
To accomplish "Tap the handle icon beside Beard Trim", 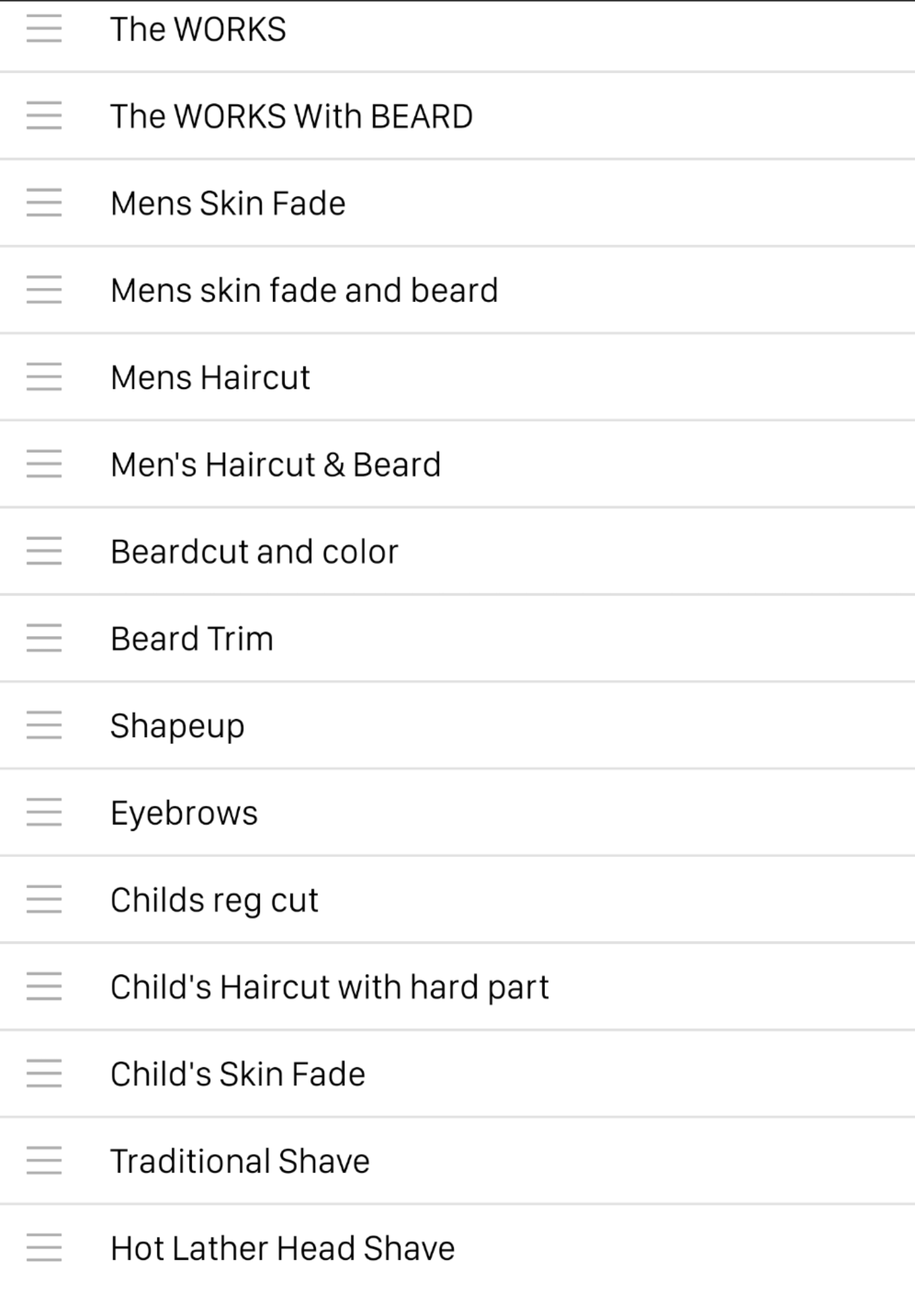I will click(x=44, y=638).
